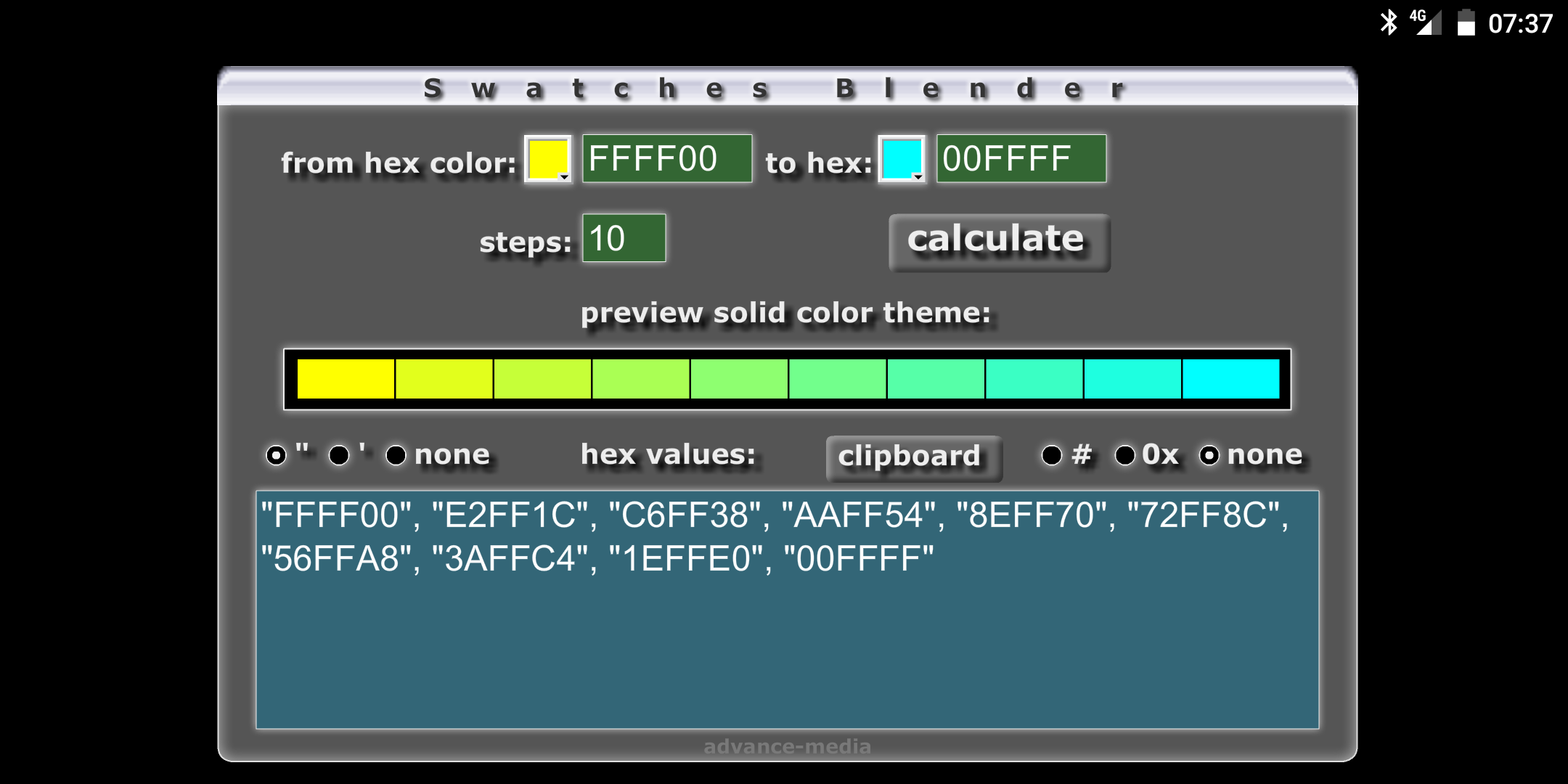This screenshot has width=1568, height=784.
Task: Select the double-quote wrapping radio option
Action: (276, 455)
